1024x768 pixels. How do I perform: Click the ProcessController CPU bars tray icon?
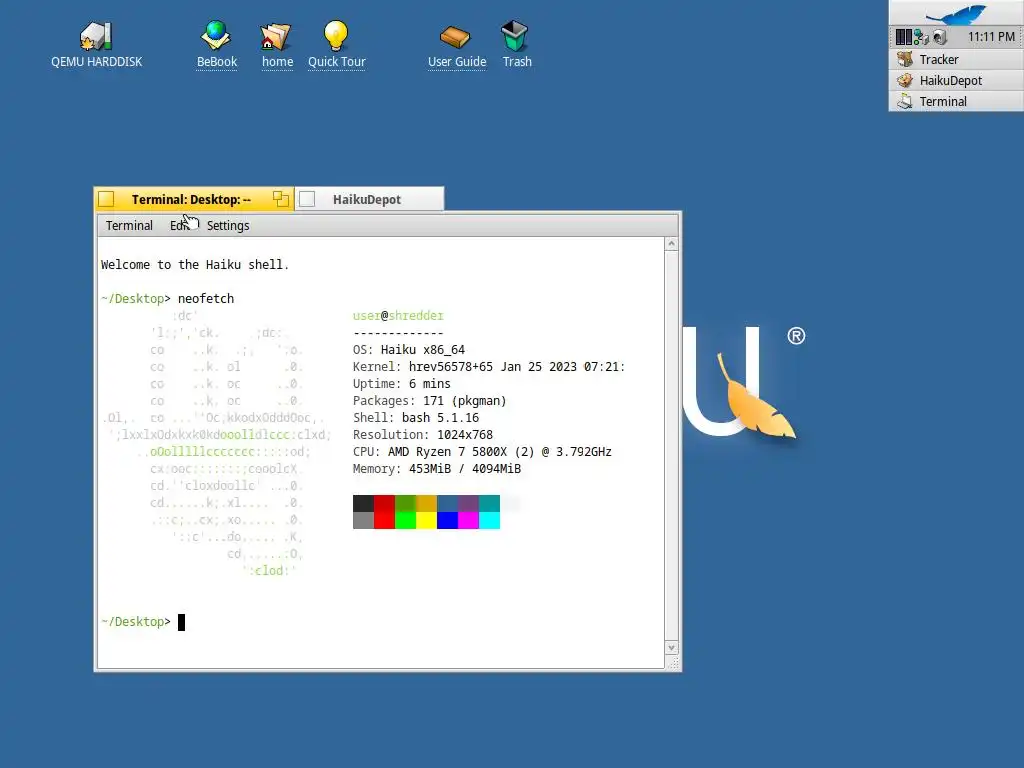(x=903, y=37)
